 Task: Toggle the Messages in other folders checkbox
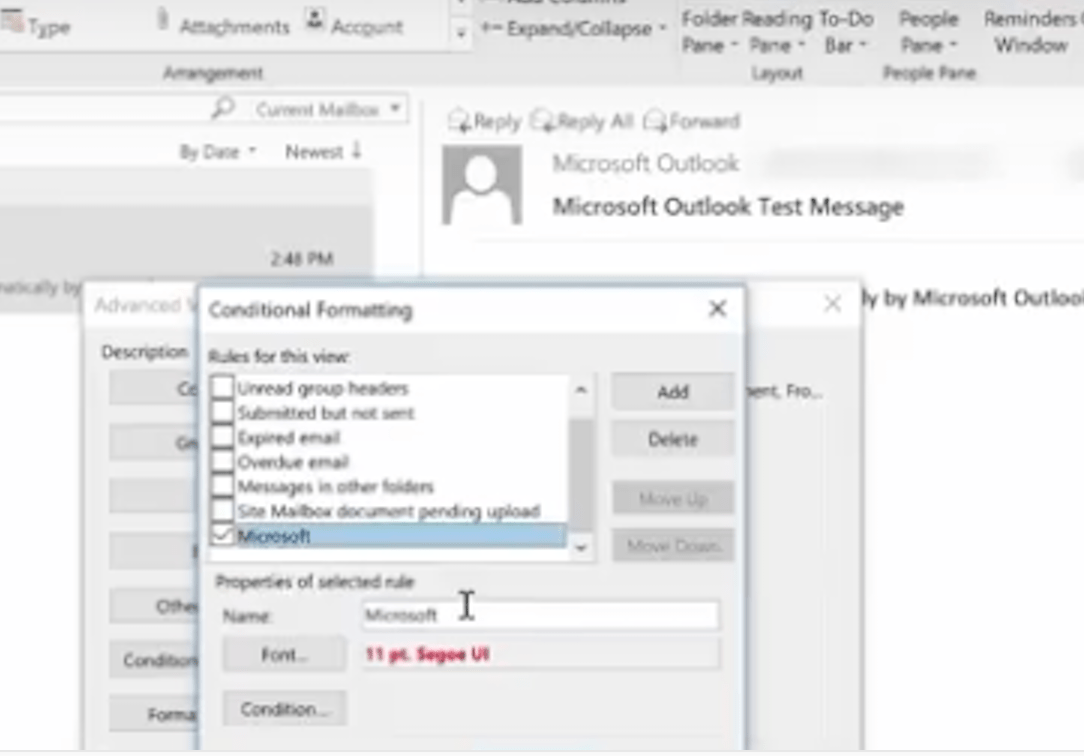tap(222, 486)
